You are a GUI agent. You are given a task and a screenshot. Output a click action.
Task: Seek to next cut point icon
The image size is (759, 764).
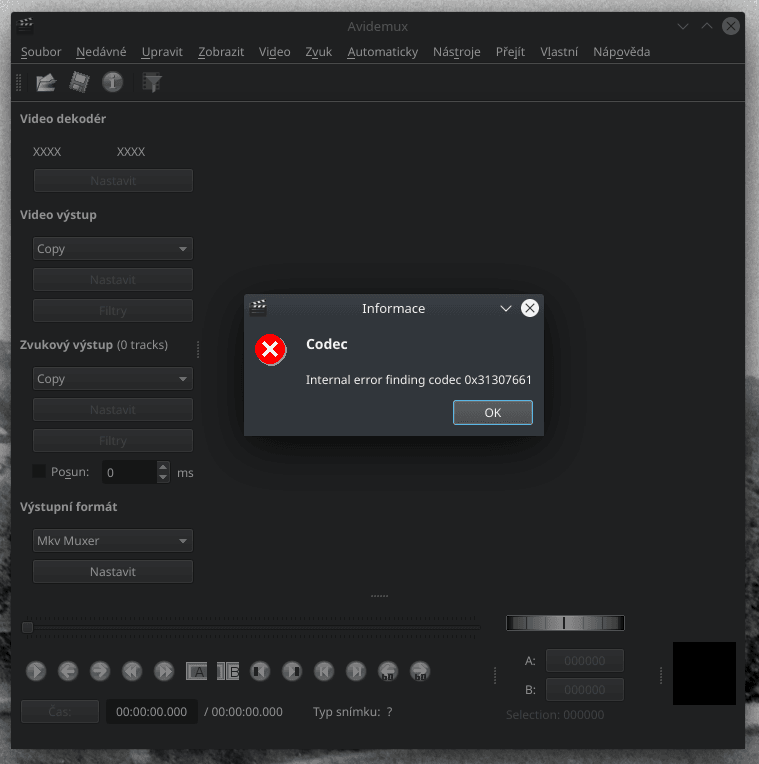point(292,671)
